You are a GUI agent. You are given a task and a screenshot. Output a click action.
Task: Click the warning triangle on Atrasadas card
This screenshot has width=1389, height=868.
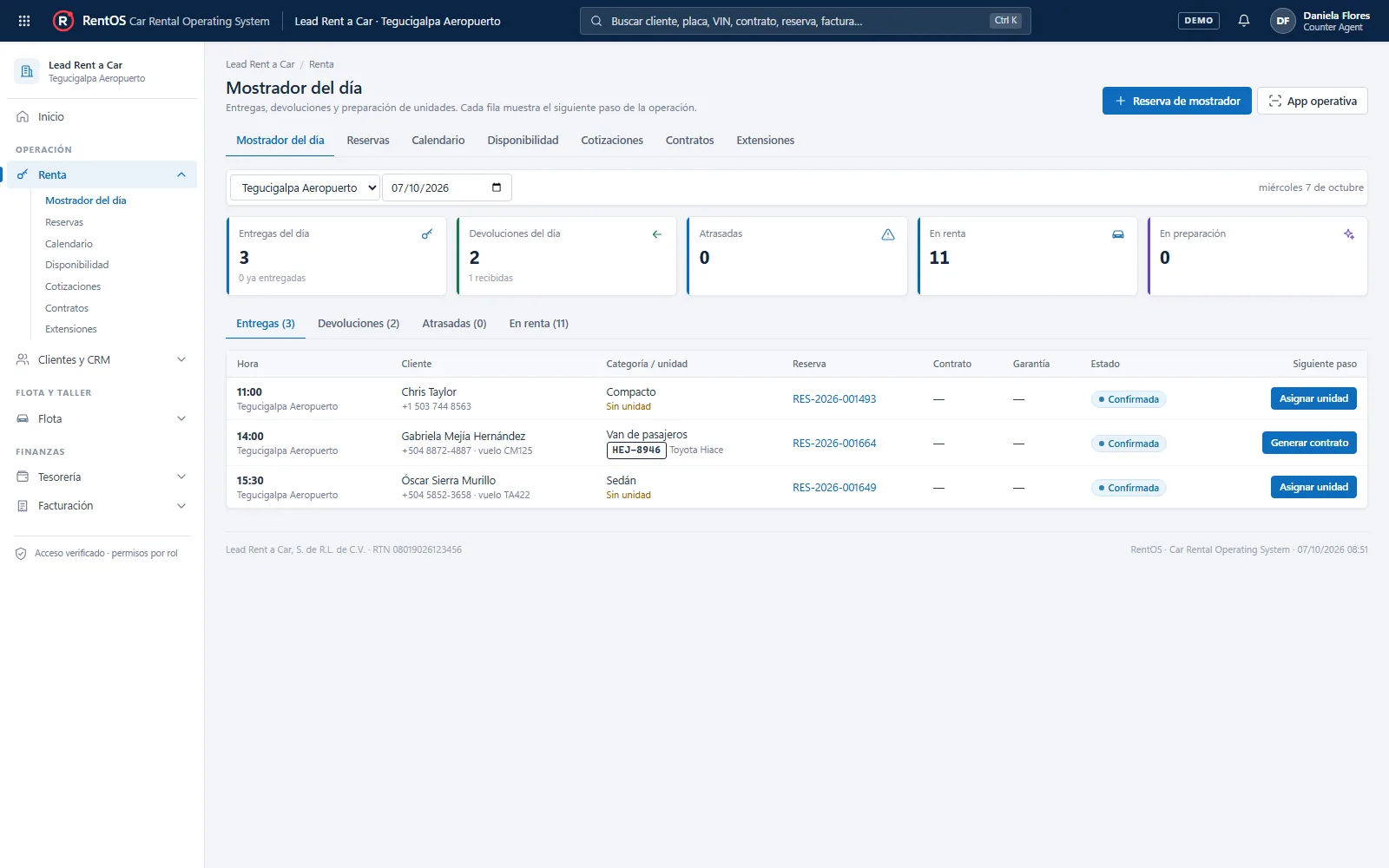coord(888,234)
